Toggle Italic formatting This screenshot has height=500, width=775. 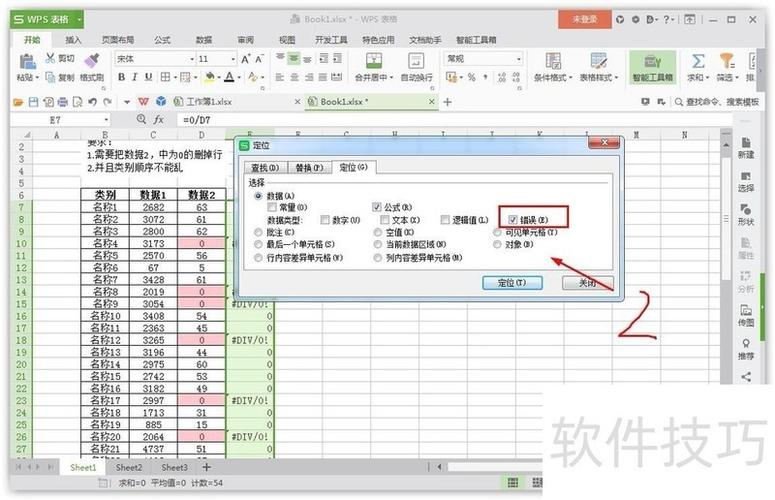click(x=134, y=77)
